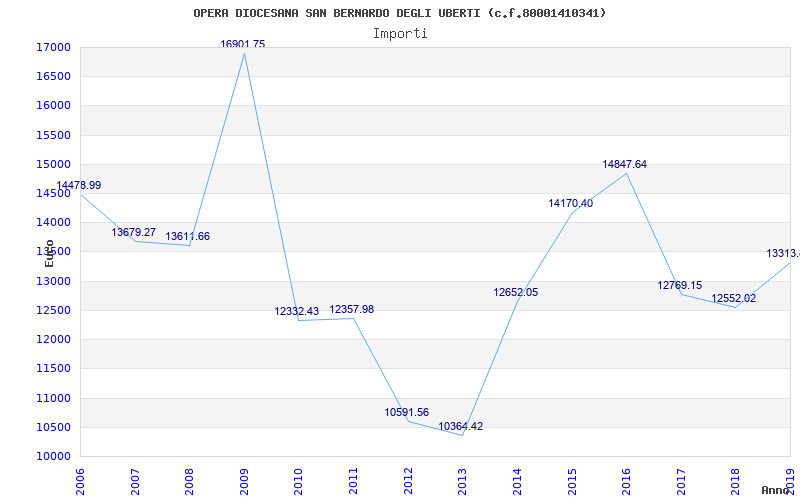800x500 pixels.
Task: Click the 10500 y-axis tick label
Action: [53, 427]
